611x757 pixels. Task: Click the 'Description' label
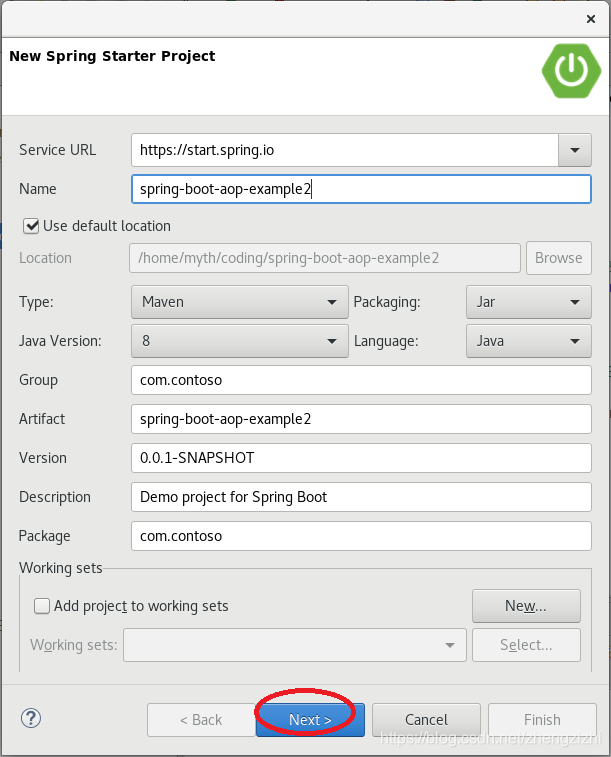click(55, 497)
